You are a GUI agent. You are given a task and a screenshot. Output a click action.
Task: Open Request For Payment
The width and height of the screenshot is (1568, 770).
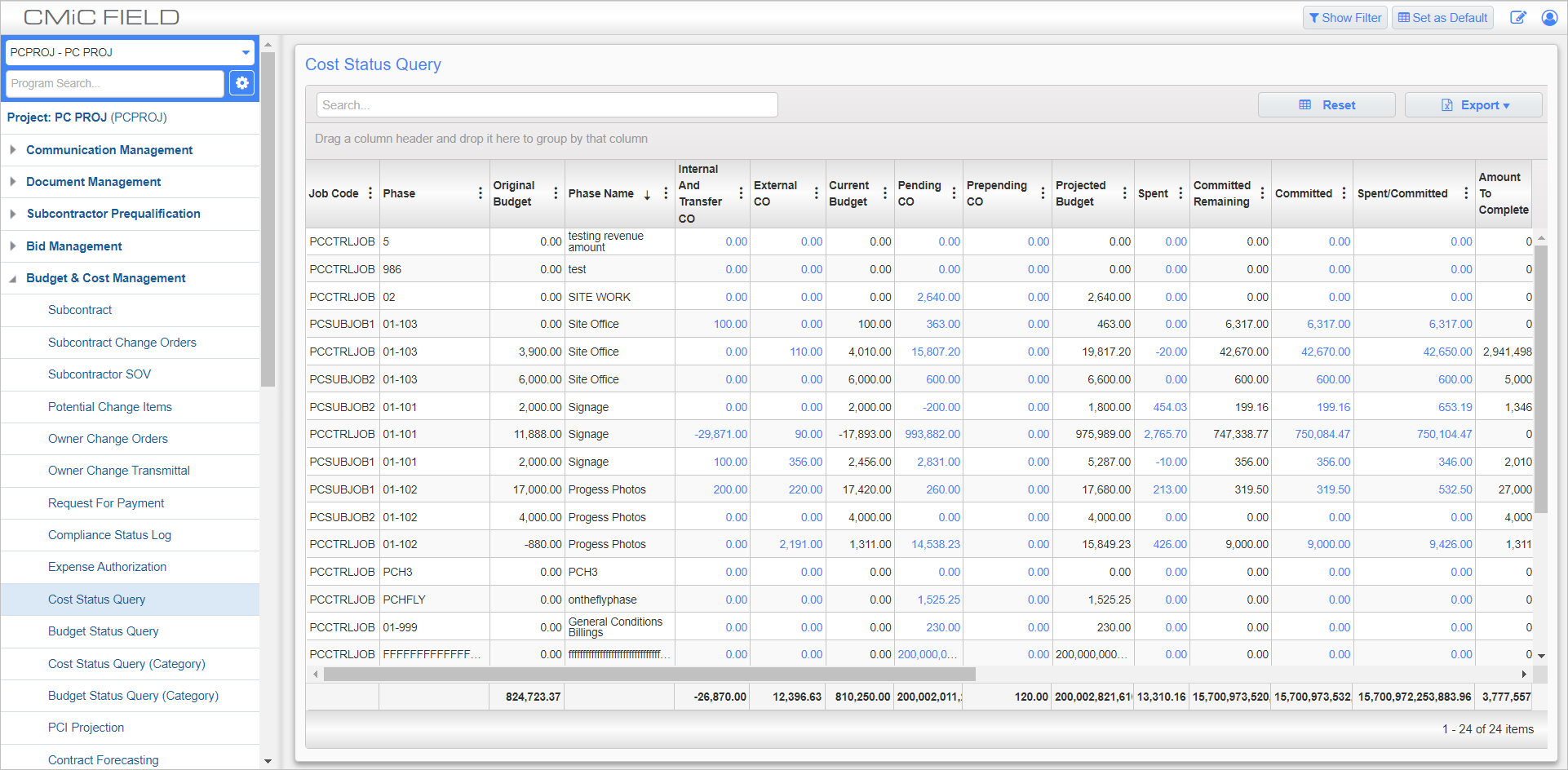coord(106,503)
